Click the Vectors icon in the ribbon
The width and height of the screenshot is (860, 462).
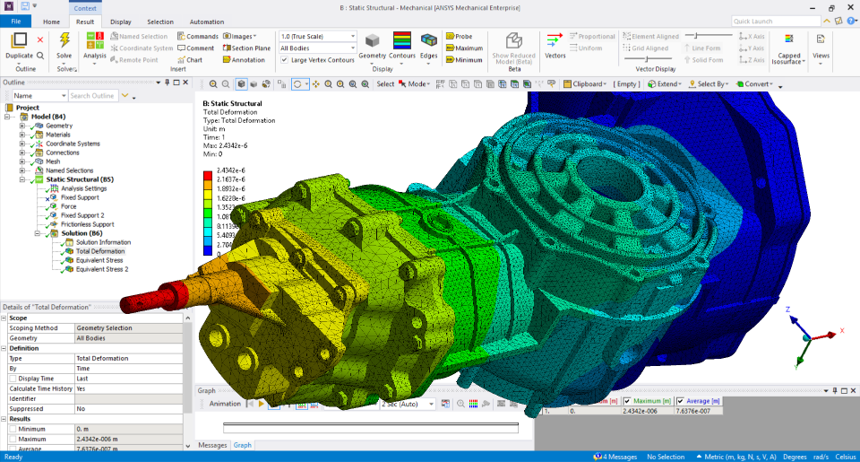[x=555, y=42]
